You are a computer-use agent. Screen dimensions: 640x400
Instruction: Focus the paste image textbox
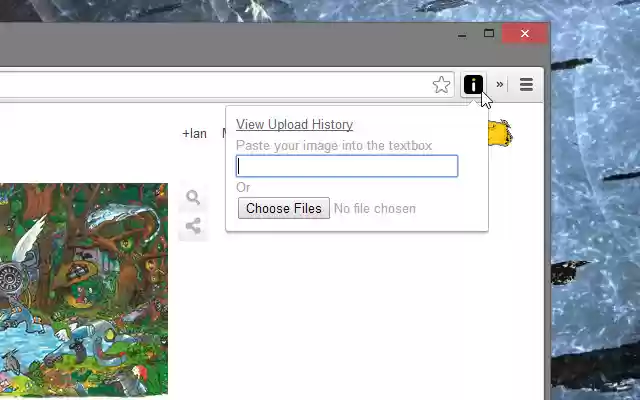coord(347,166)
